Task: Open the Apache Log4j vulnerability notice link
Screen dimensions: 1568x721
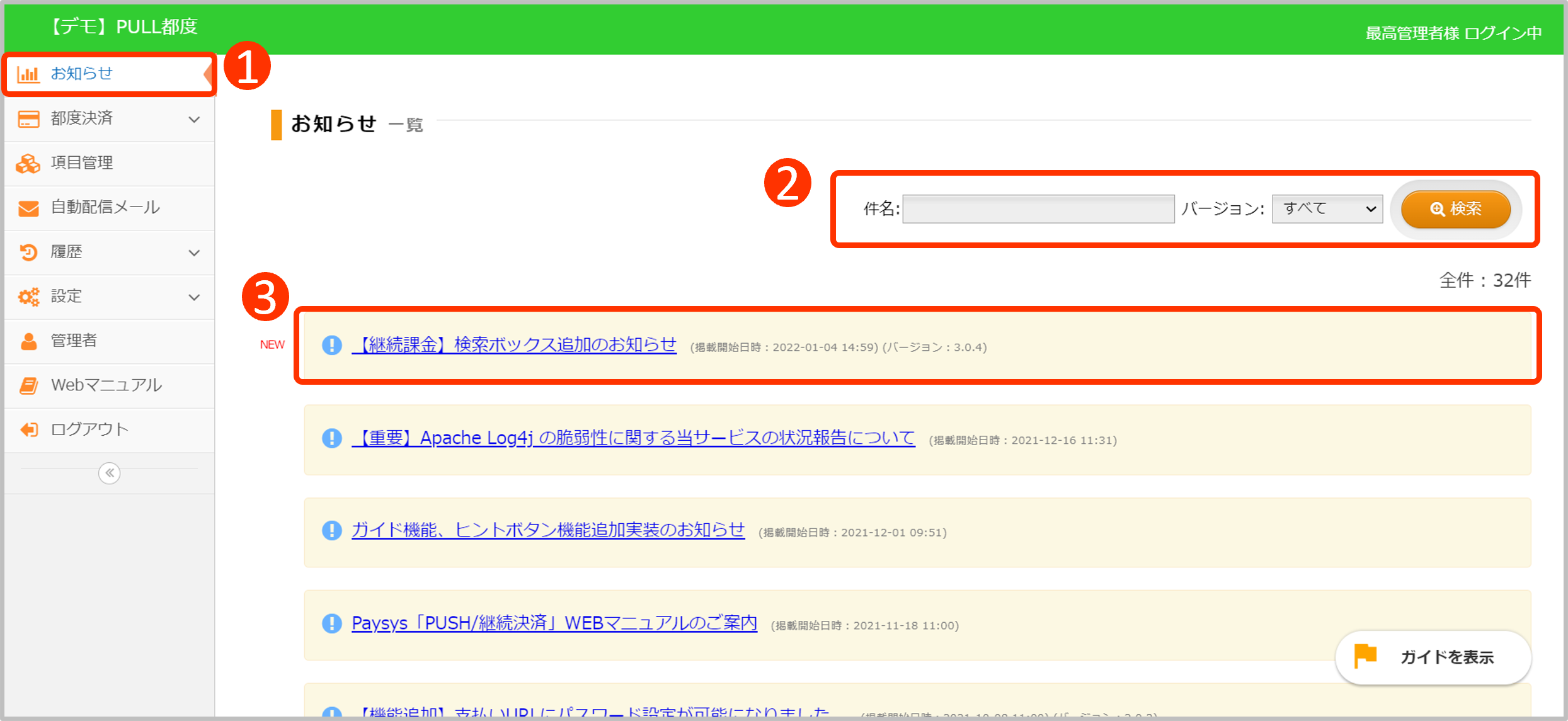Action: [x=633, y=438]
